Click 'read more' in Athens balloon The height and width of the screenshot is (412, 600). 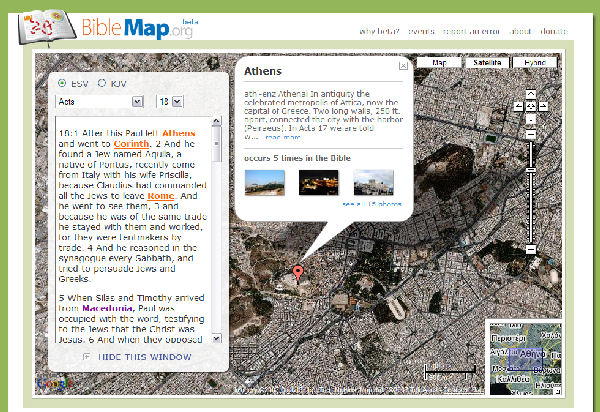(283, 137)
